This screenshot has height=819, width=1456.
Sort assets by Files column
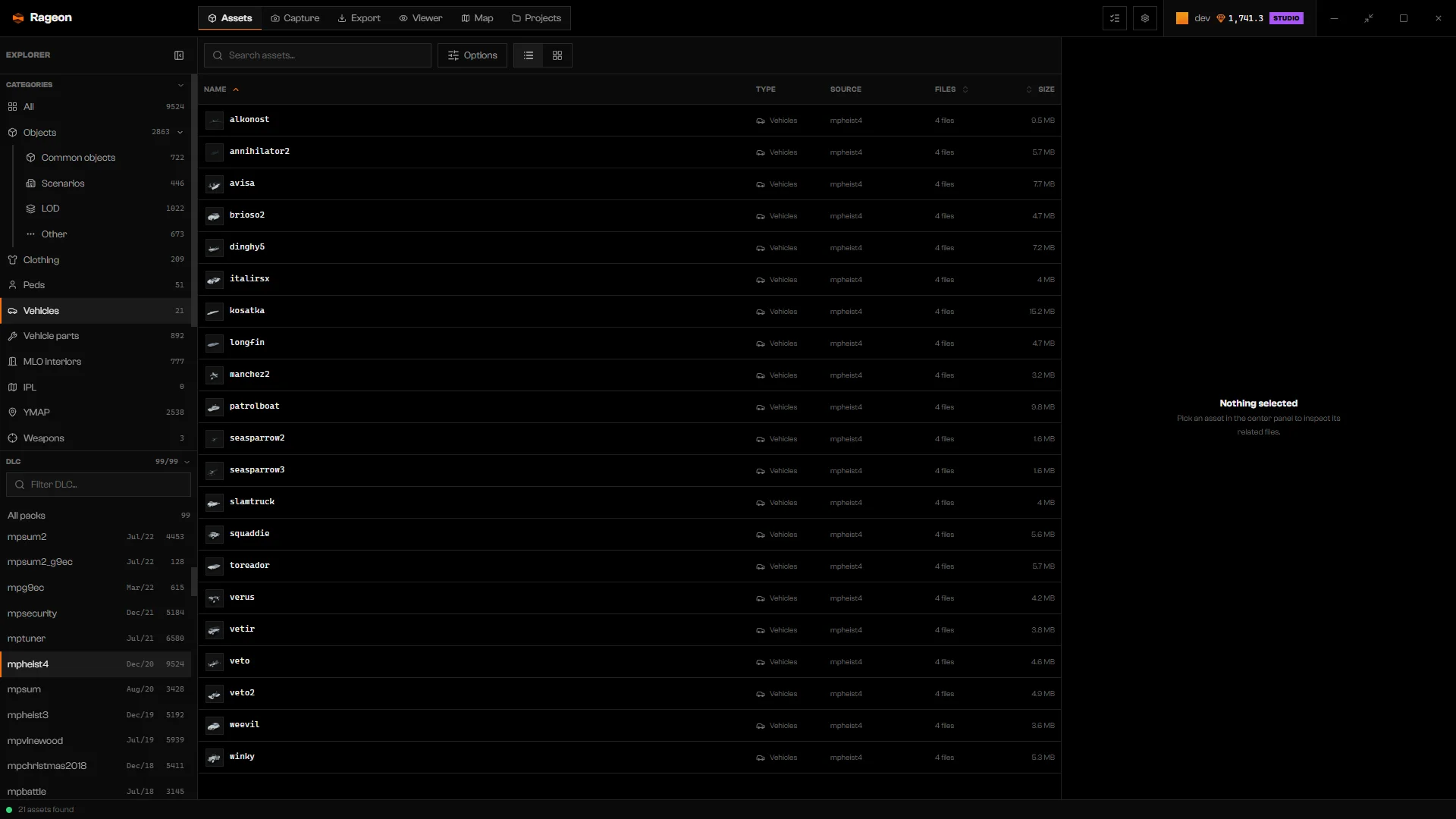click(951, 89)
